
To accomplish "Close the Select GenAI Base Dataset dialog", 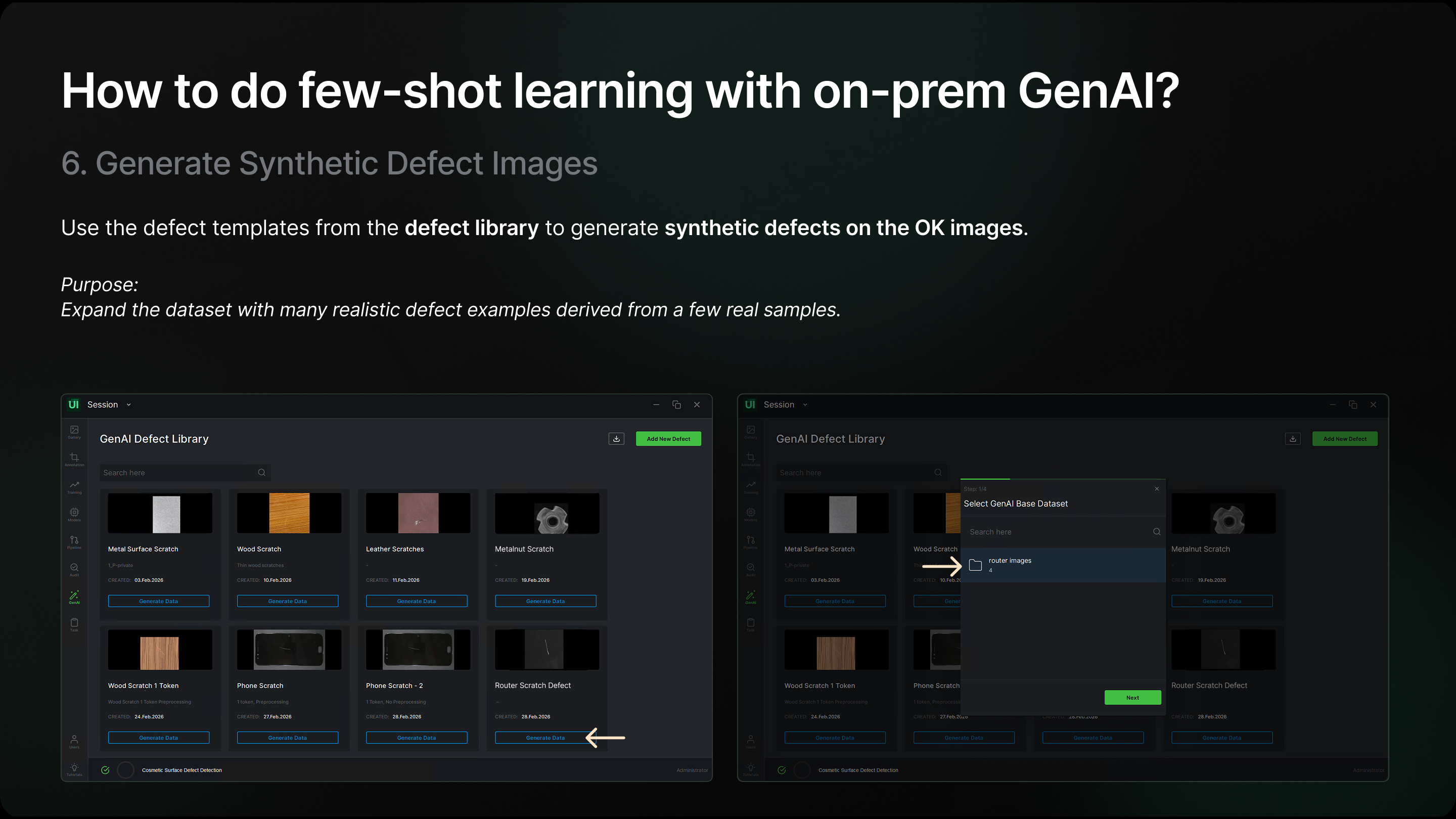I will point(1156,489).
